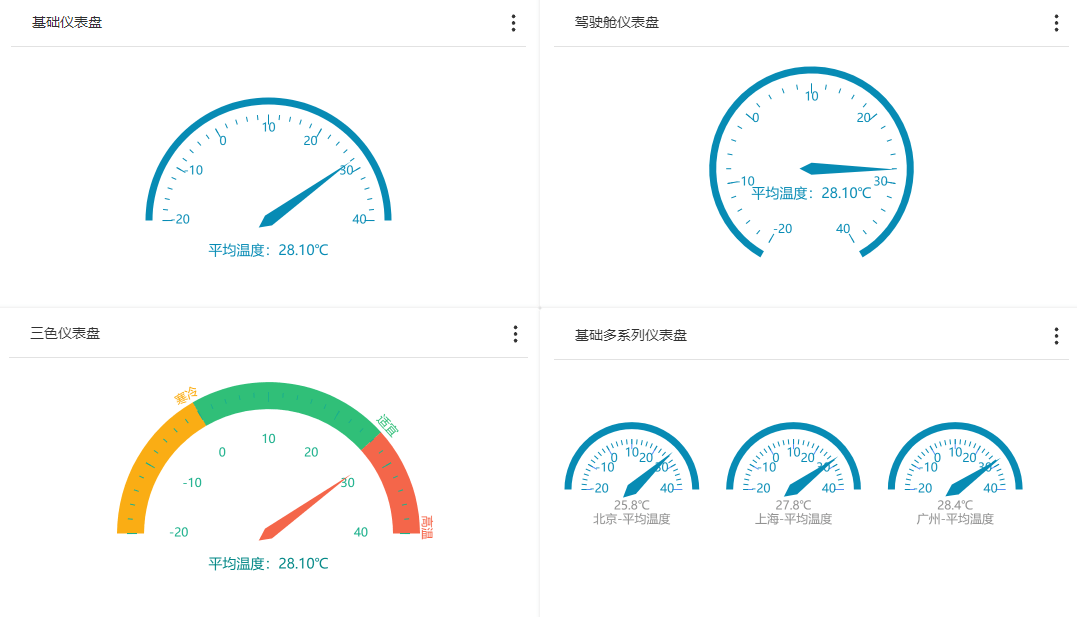Click the 平均温度 label under three-color gauge
Screen dimensions: 1077x617
[x=268, y=564]
